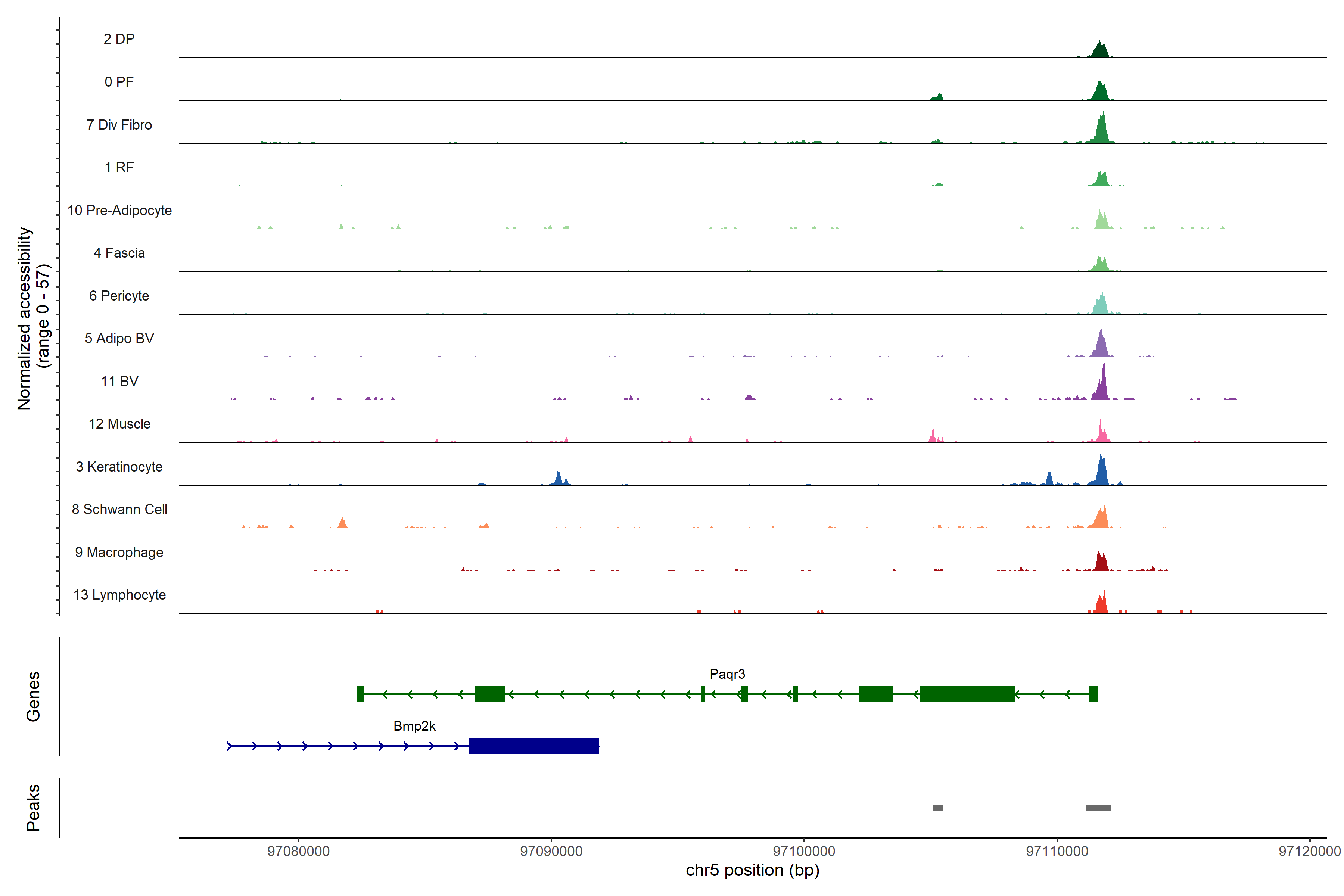
Task: Click the Peaks panel label
Action: [33, 808]
